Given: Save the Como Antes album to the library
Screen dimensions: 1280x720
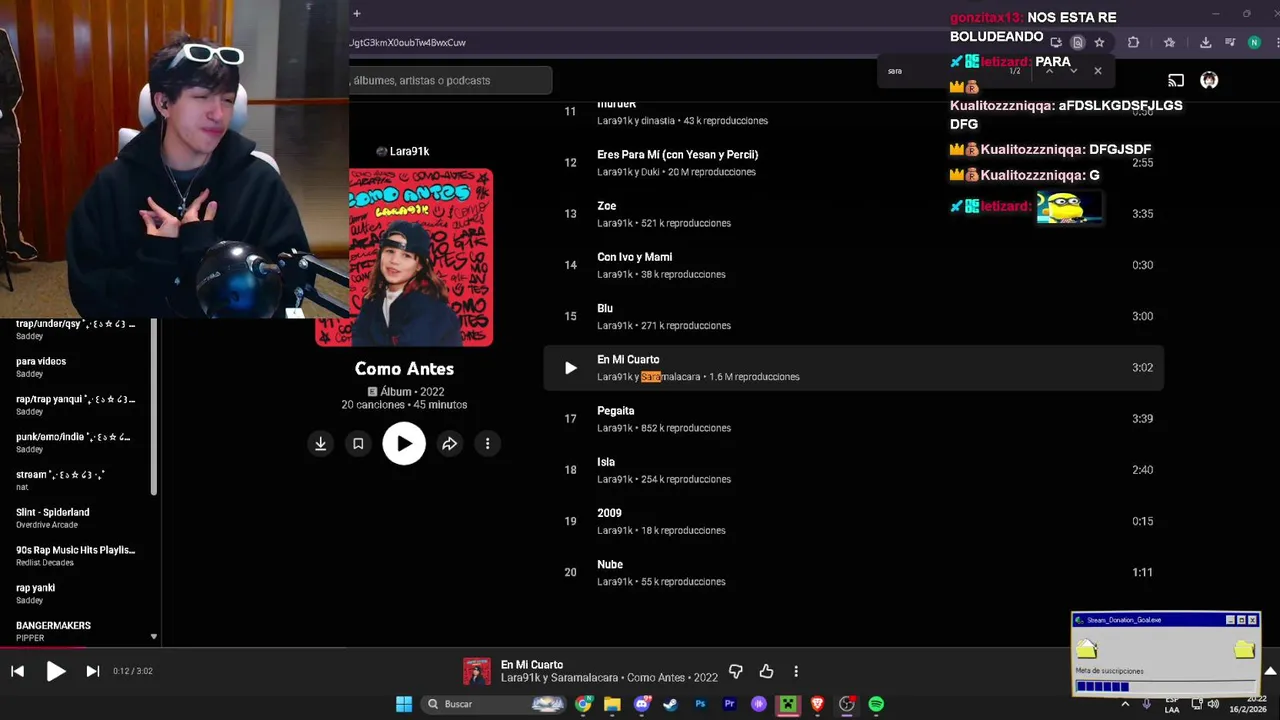Looking at the screenshot, I should [358, 444].
